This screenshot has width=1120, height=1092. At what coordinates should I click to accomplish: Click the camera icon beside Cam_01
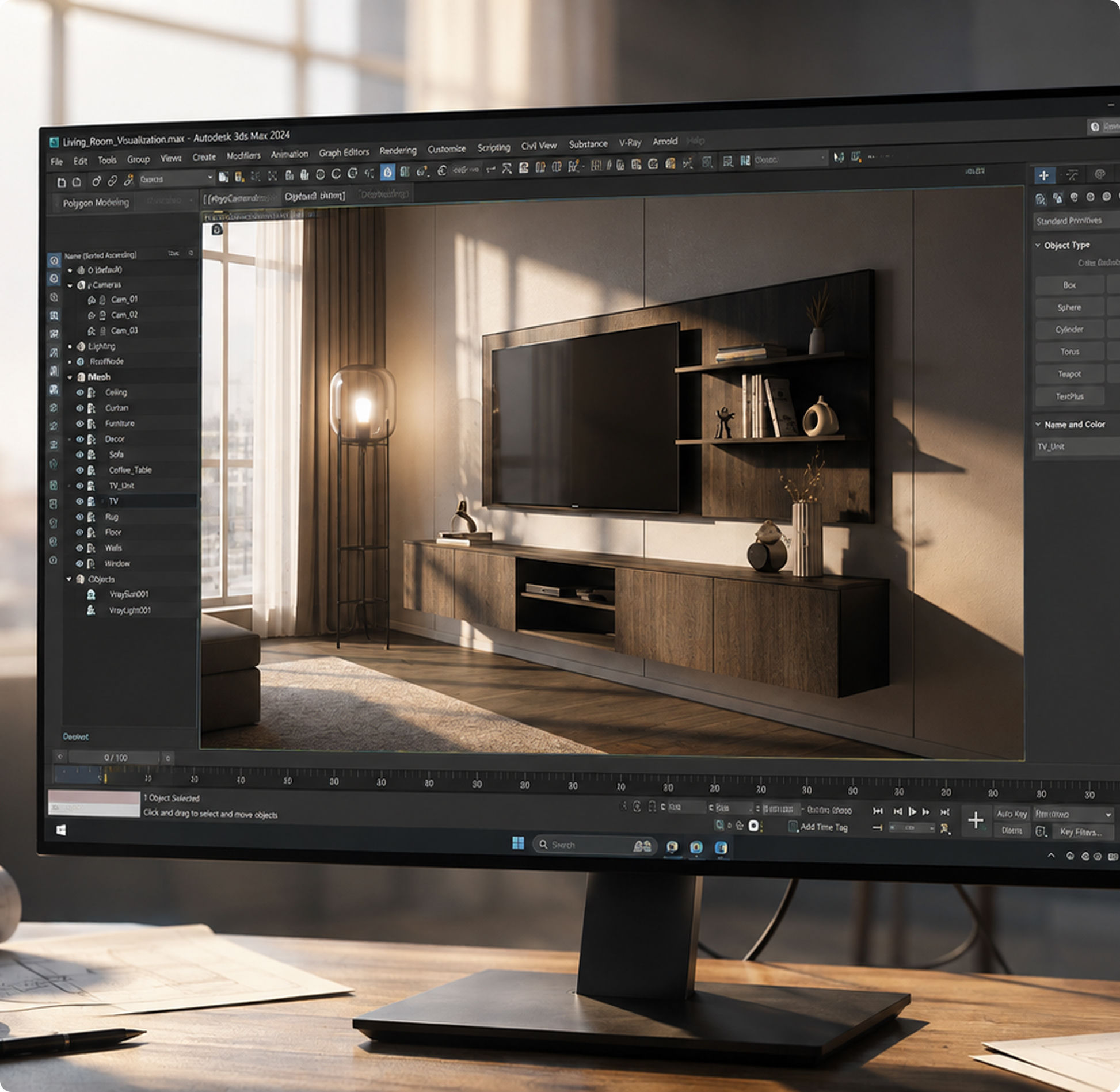[x=91, y=300]
